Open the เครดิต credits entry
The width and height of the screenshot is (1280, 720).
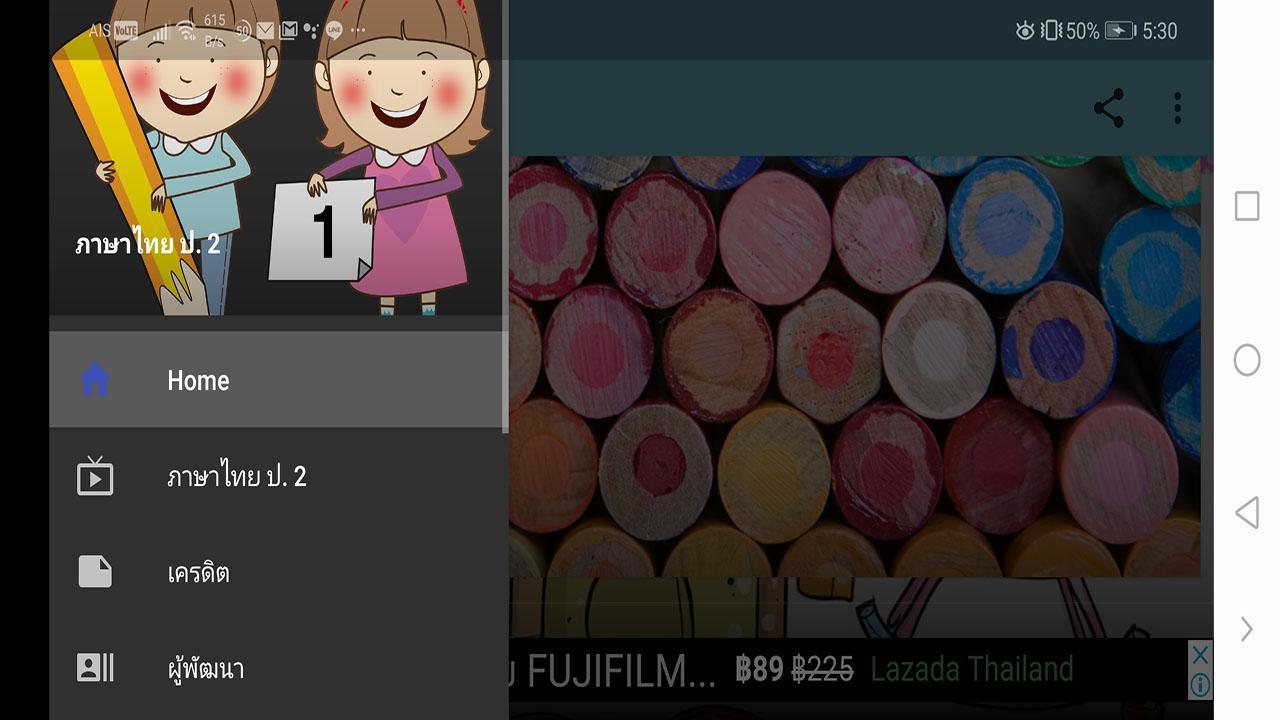tap(279, 572)
